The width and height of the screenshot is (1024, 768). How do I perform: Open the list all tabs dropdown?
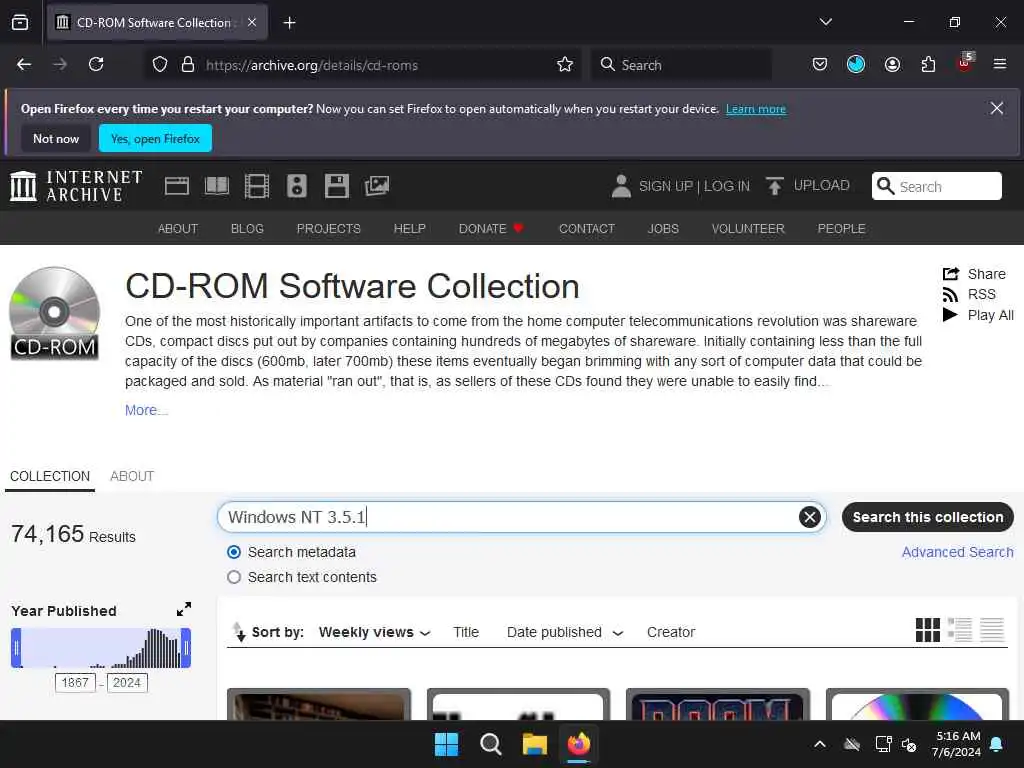825,22
